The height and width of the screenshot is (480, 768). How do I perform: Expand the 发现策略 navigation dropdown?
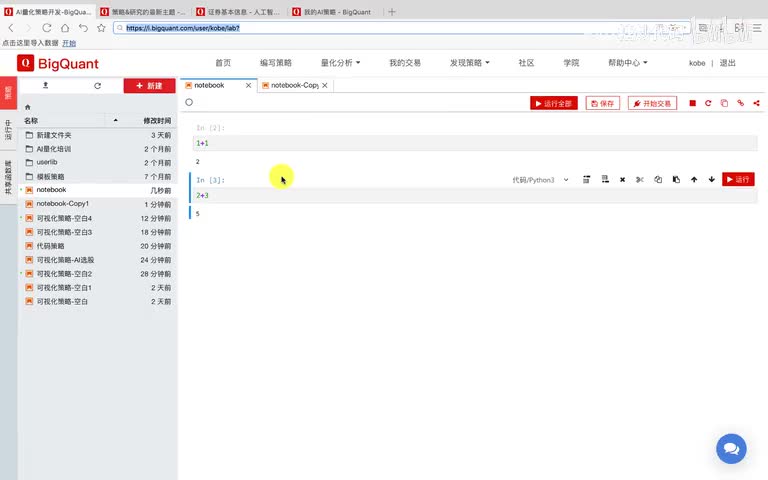tap(469, 63)
